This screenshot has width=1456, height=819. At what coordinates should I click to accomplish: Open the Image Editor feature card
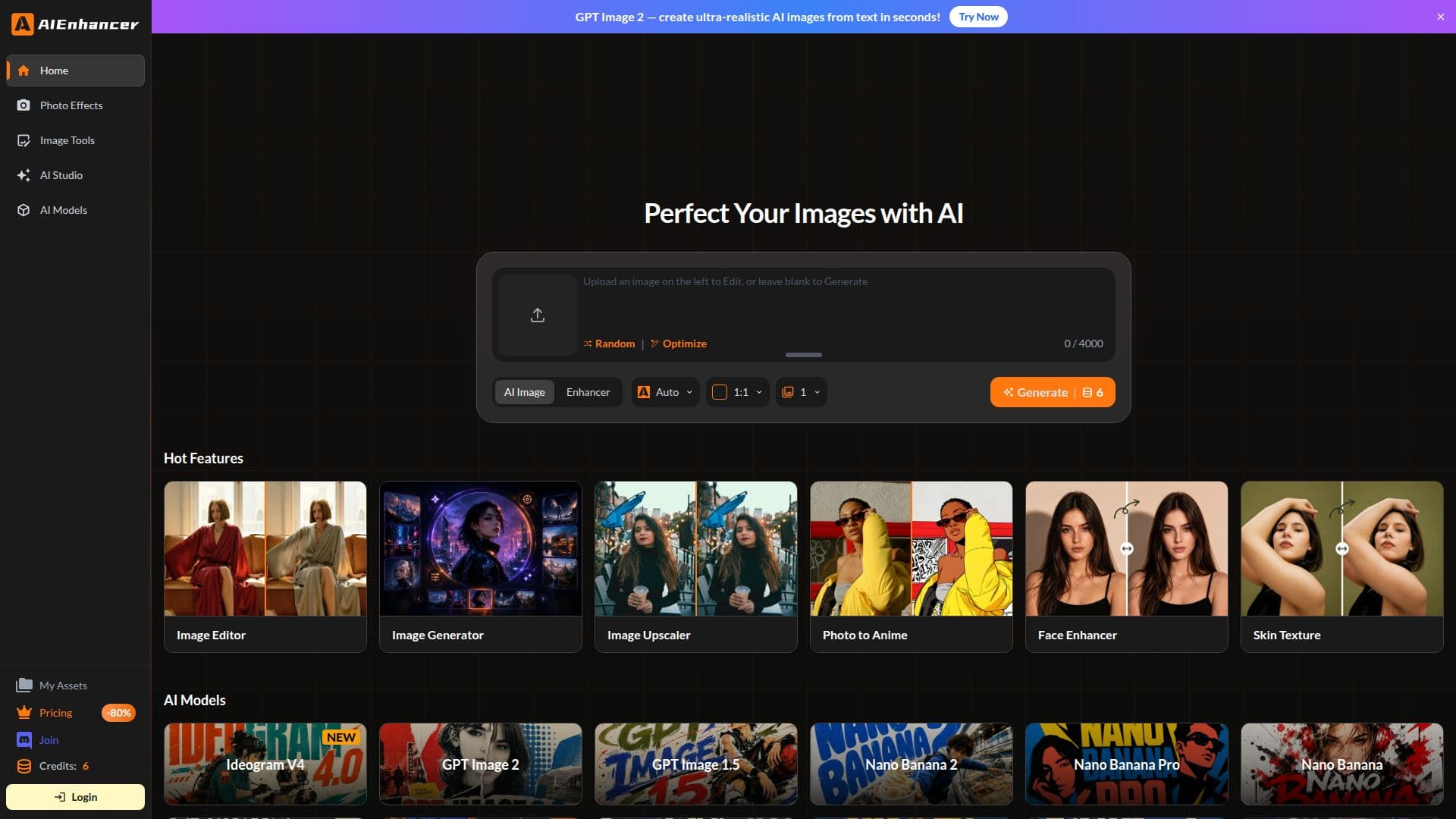pos(265,566)
